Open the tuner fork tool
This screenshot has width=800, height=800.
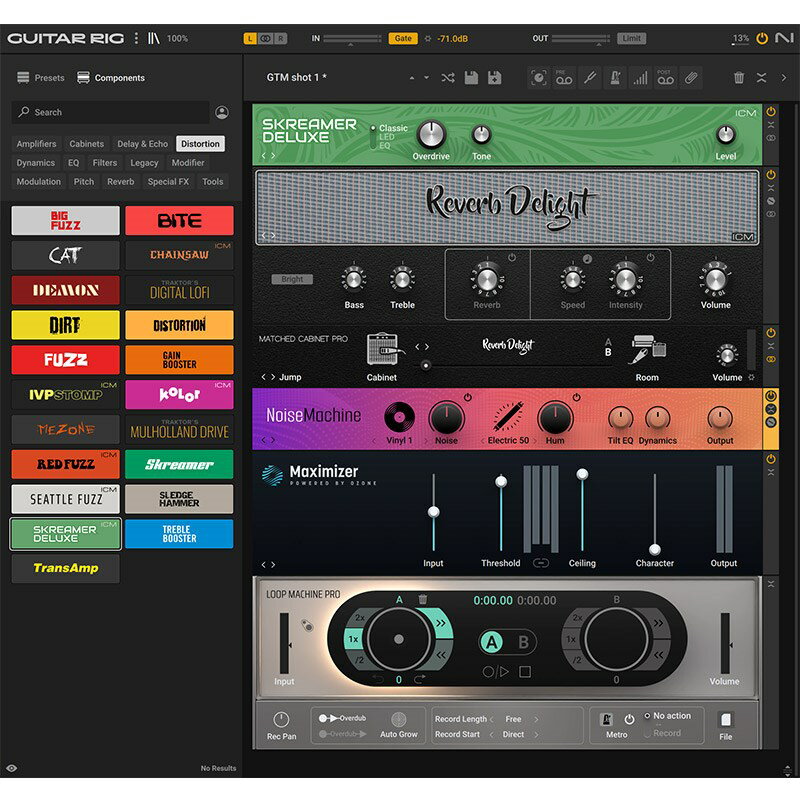pos(590,78)
